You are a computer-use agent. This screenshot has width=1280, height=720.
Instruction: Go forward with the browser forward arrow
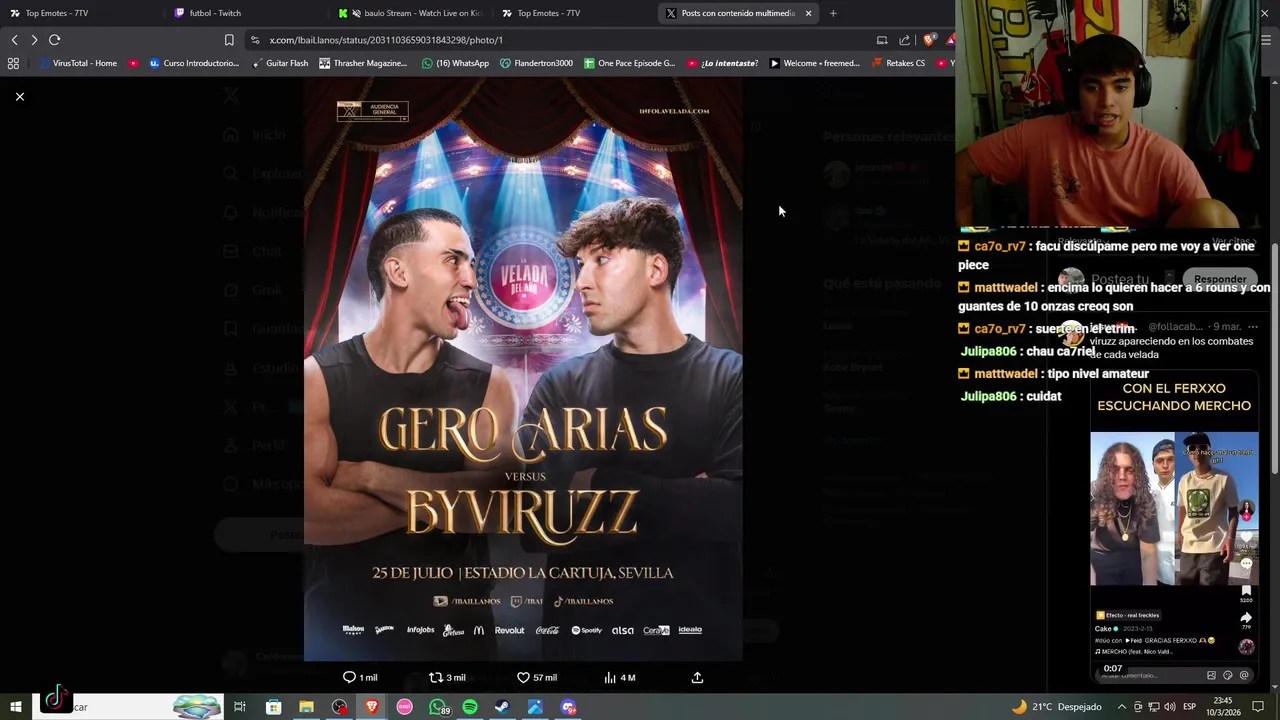34,40
